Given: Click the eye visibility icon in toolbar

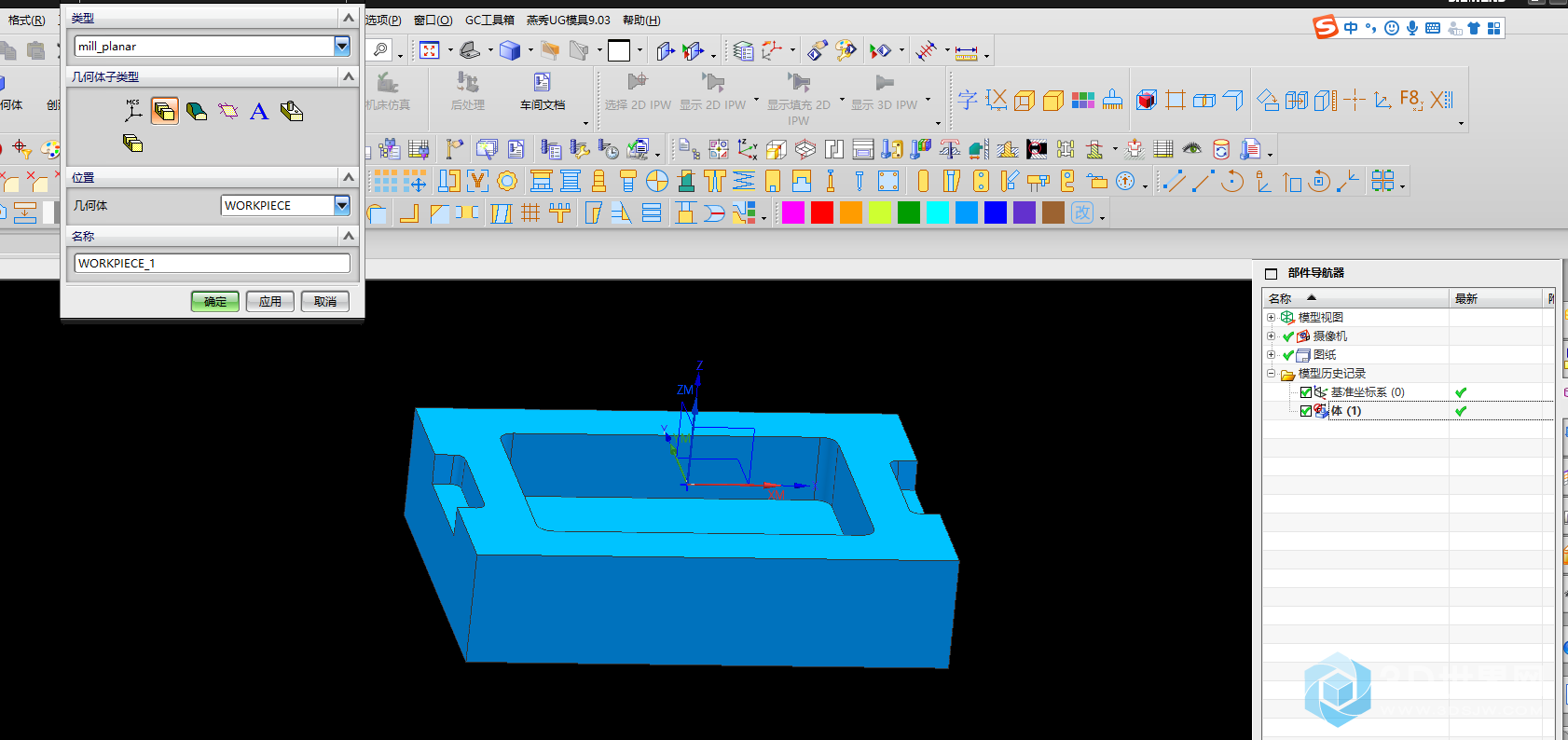Looking at the screenshot, I should tap(1192, 149).
